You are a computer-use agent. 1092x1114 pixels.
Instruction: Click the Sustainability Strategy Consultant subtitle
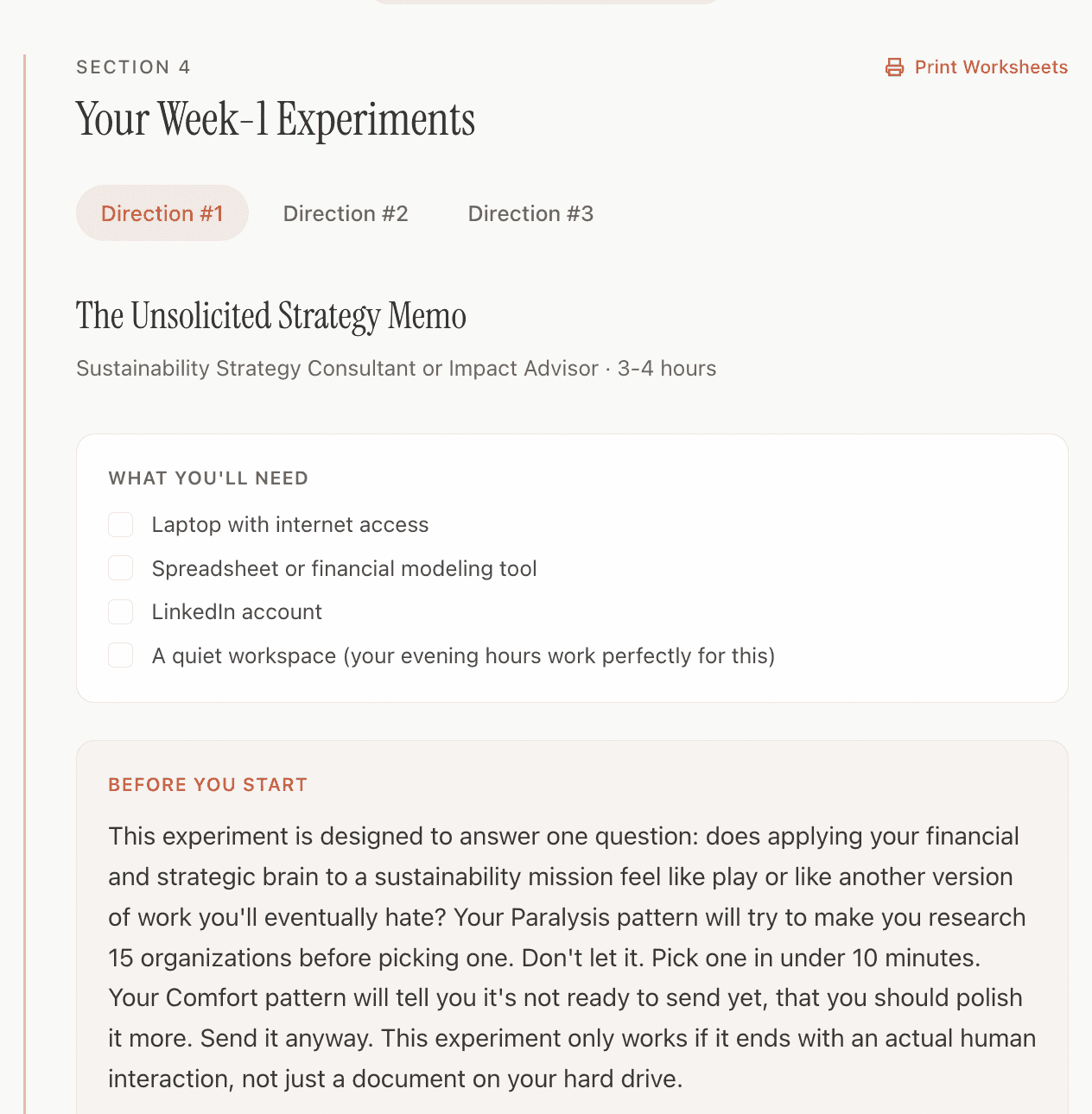coord(396,368)
